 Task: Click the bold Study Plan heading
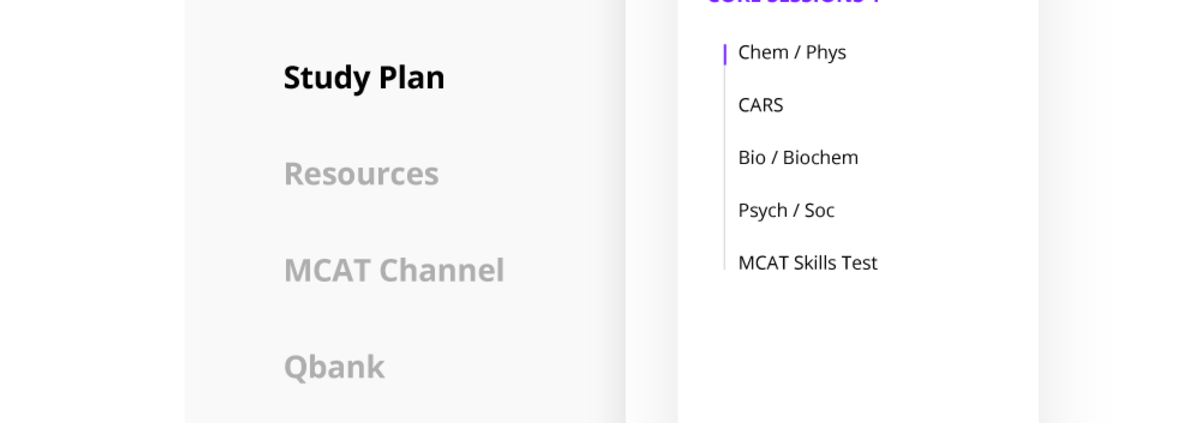point(364,78)
